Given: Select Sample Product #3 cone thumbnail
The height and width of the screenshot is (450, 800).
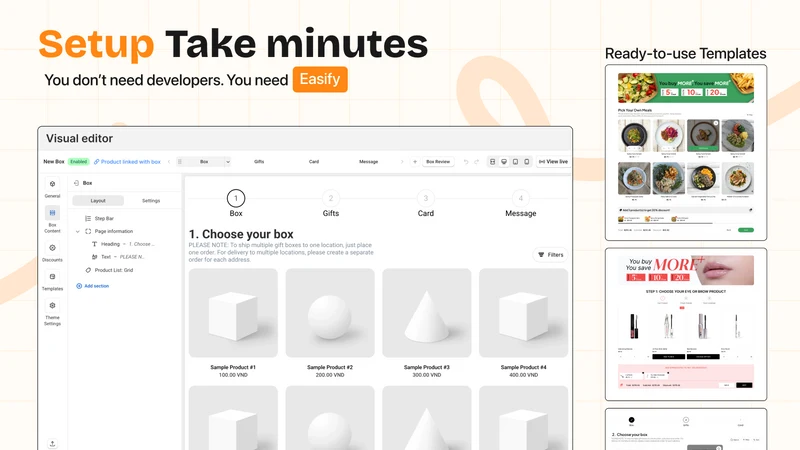Looking at the screenshot, I should point(427,313).
